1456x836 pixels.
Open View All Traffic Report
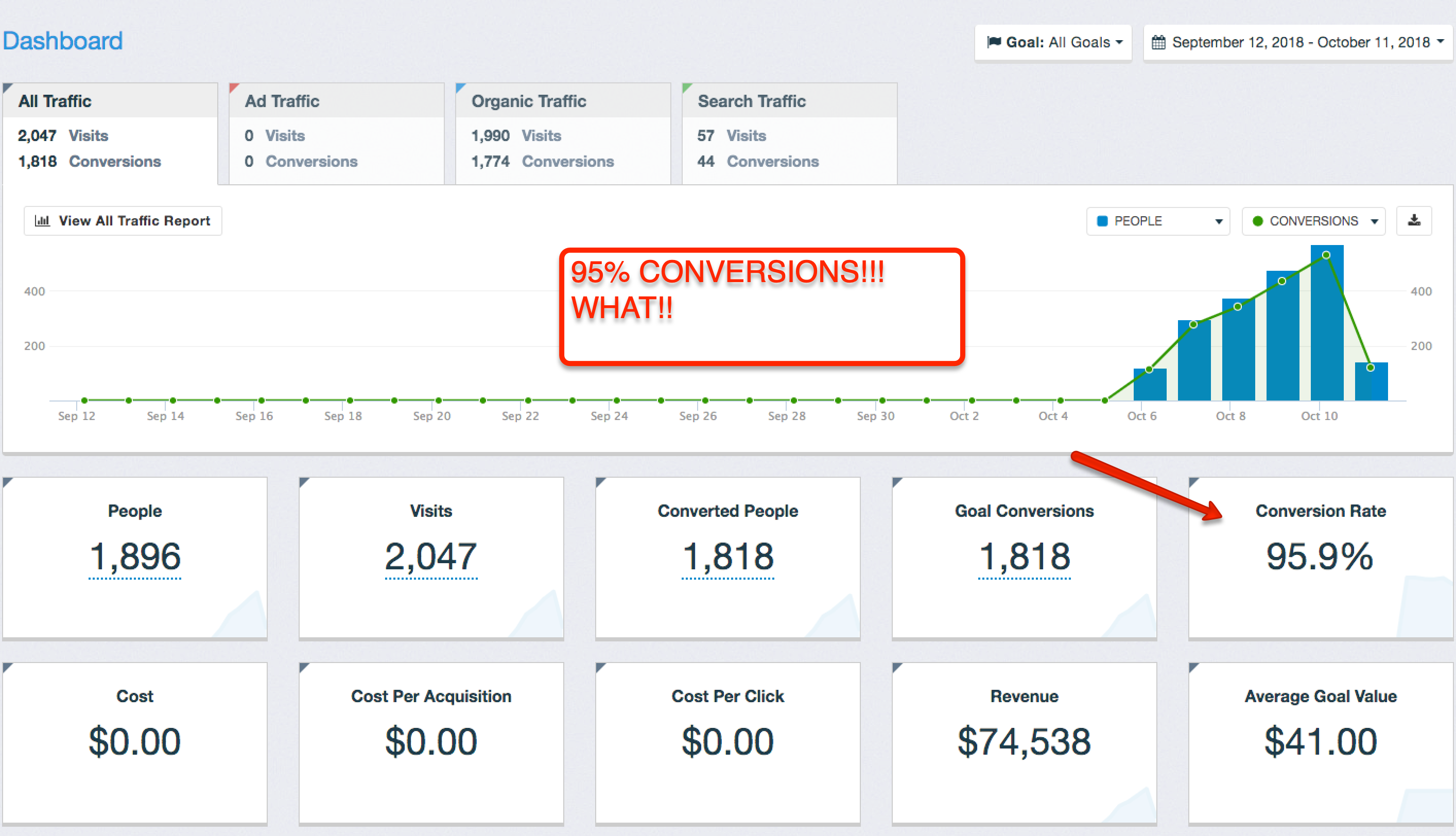[x=123, y=220]
